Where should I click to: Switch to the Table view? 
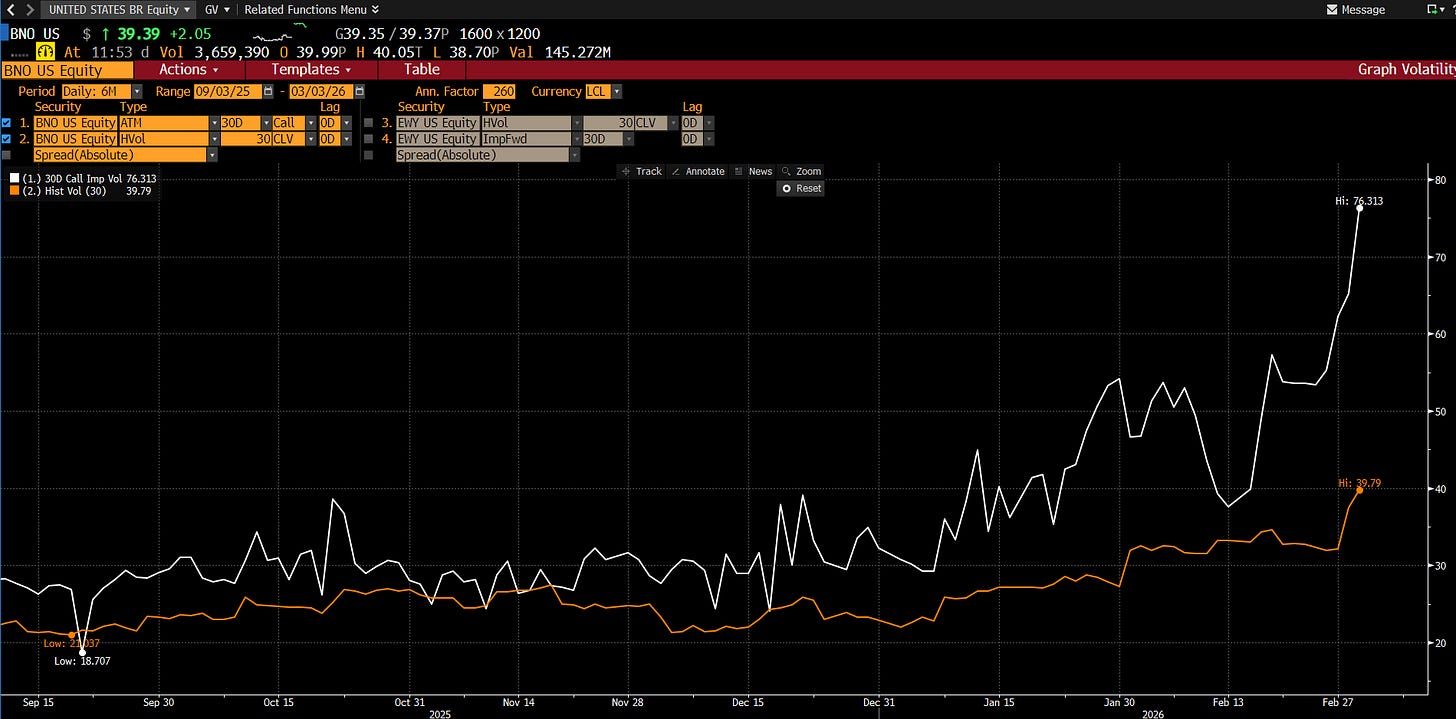click(x=422, y=69)
